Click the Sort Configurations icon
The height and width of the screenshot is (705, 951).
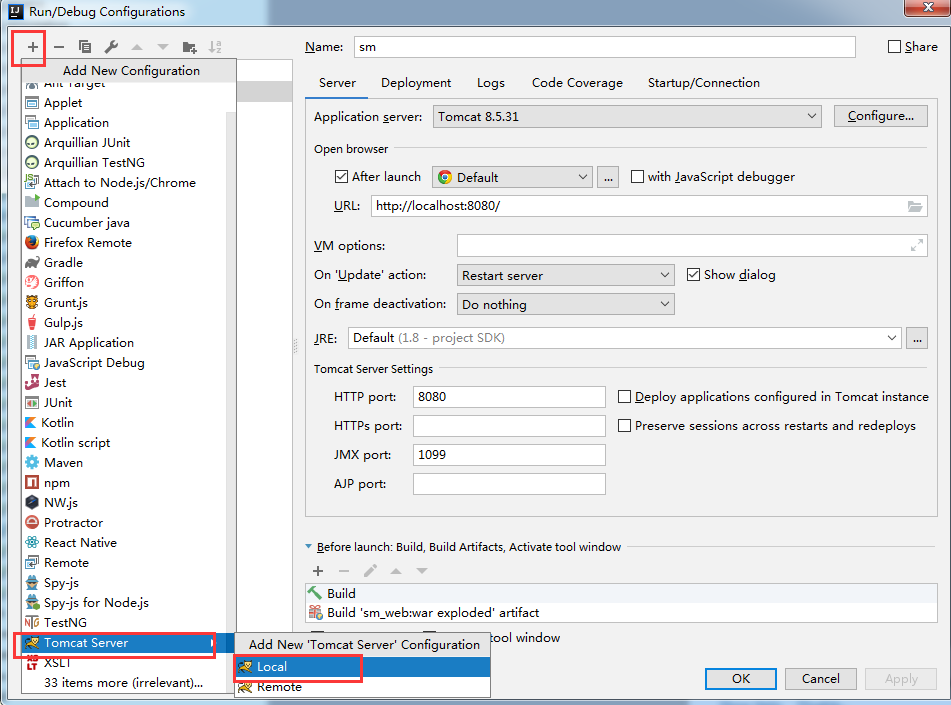[215, 47]
